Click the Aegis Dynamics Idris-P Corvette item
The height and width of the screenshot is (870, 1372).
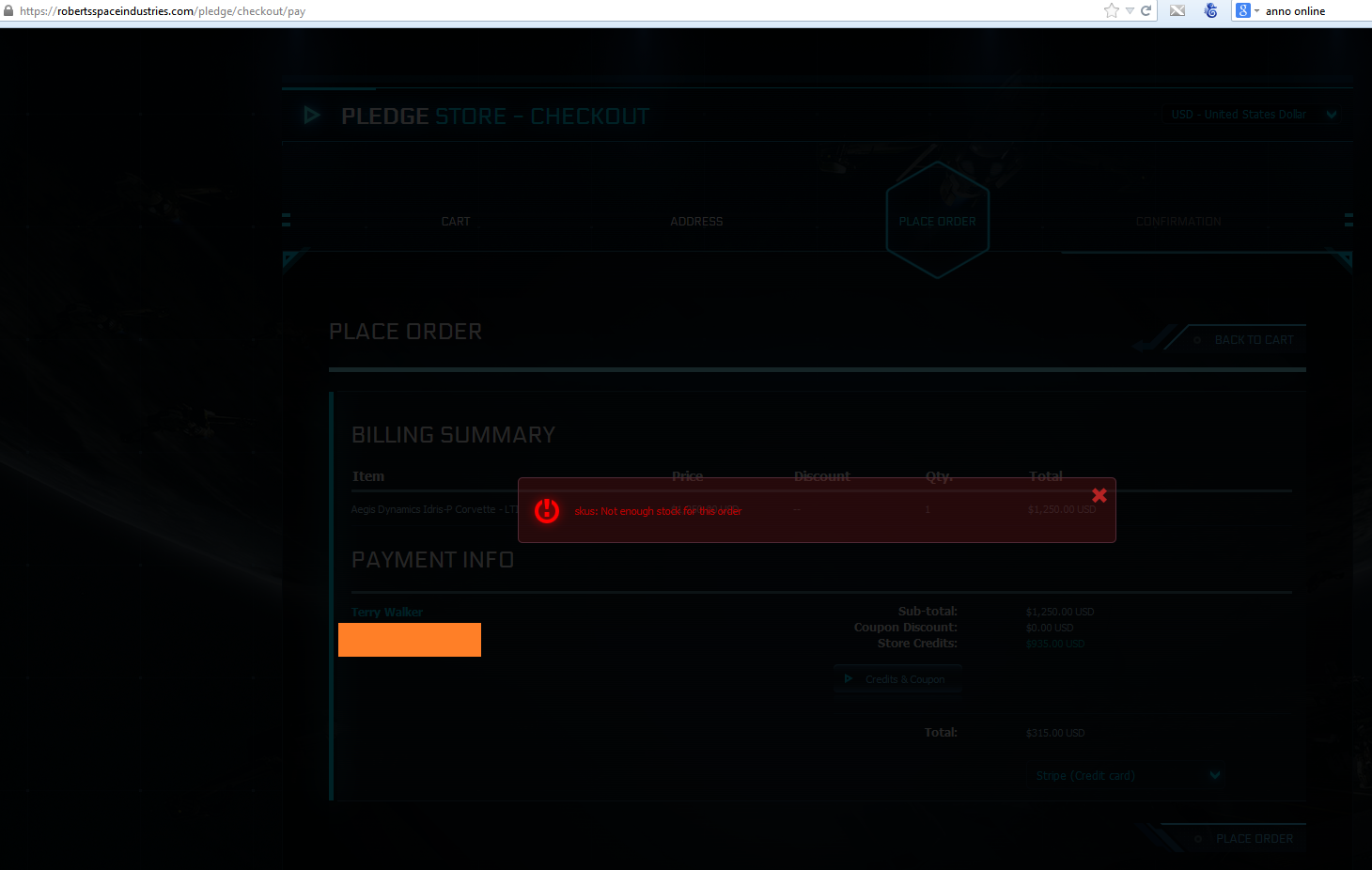(x=434, y=509)
